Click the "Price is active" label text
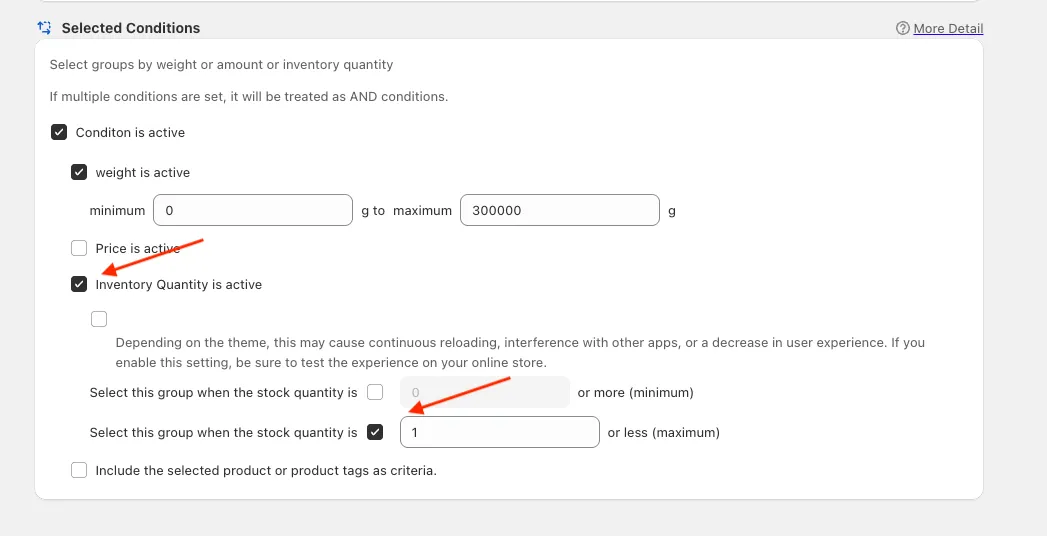 (x=137, y=248)
